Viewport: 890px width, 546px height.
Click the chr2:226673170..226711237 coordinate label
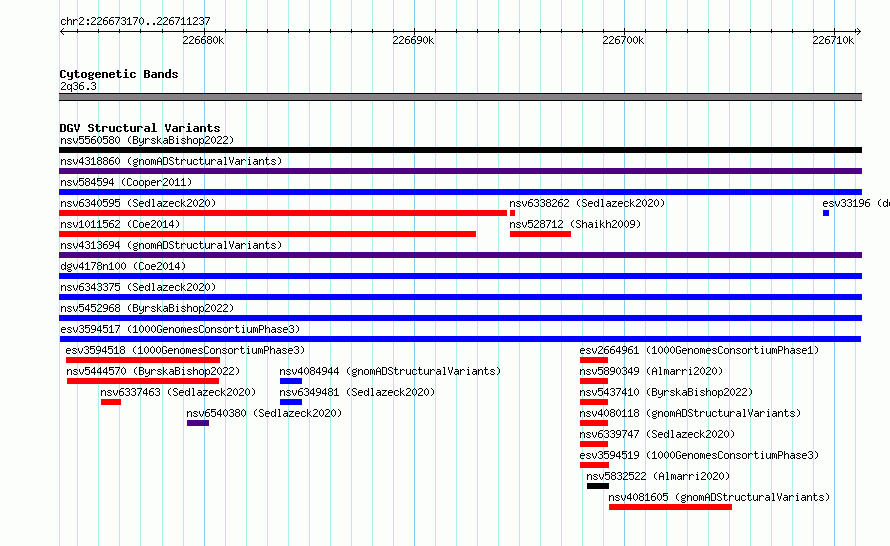135,22
